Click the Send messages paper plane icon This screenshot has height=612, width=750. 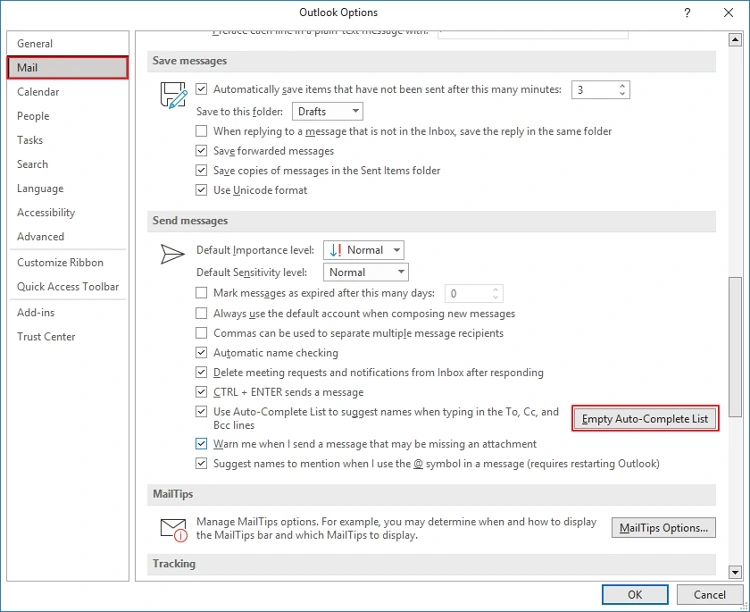[x=174, y=254]
